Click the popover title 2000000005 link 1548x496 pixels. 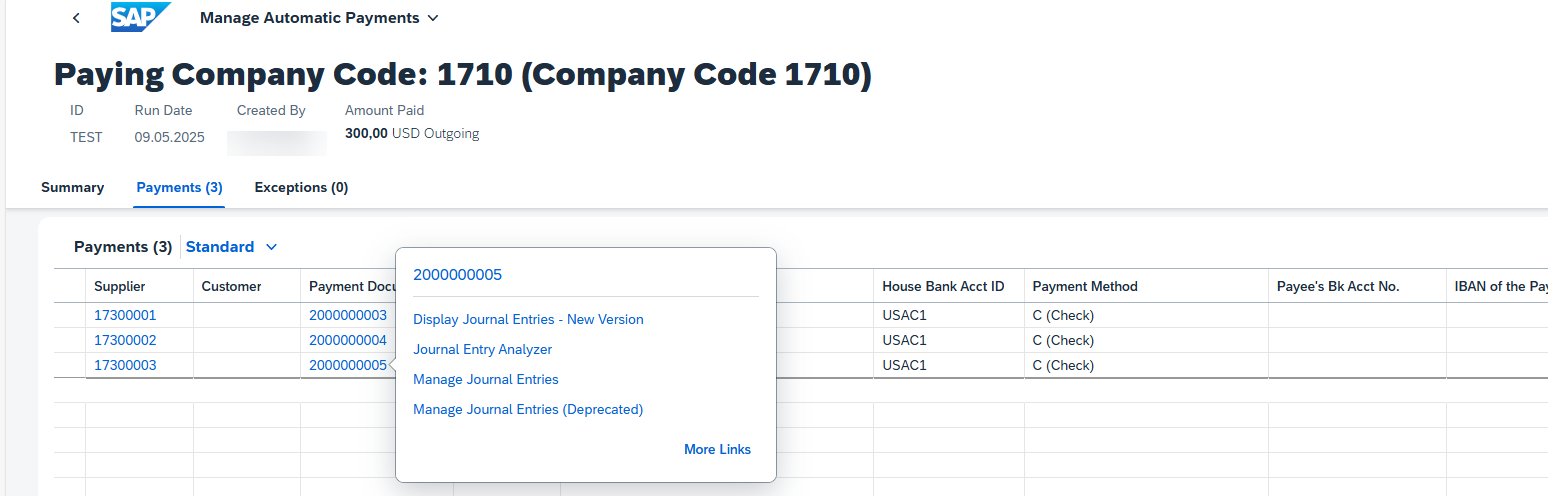point(457,275)
